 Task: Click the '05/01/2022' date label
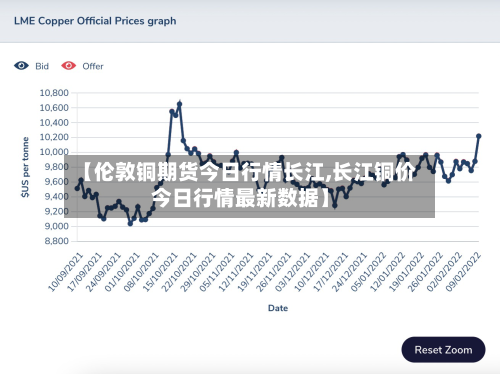(369, 272)
